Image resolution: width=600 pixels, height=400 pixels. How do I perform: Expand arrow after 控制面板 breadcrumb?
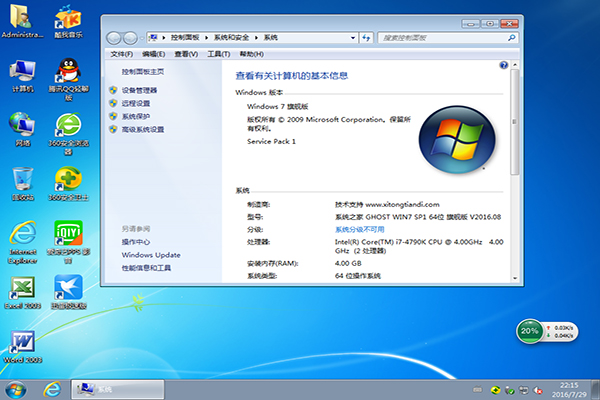[206, 38]
